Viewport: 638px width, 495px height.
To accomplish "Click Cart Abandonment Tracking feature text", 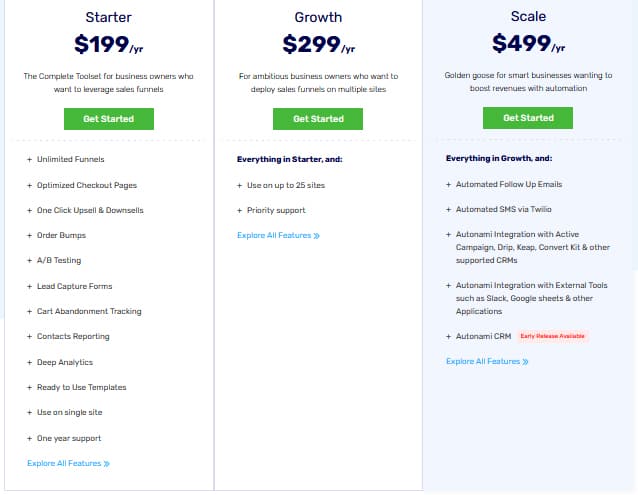I will (x=89, y=311).
